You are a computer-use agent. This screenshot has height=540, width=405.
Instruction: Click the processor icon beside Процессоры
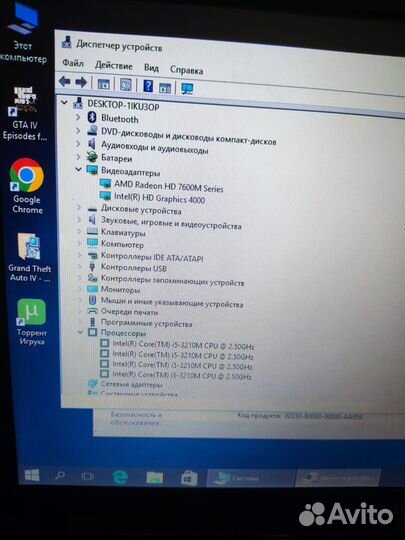point(93,332)
